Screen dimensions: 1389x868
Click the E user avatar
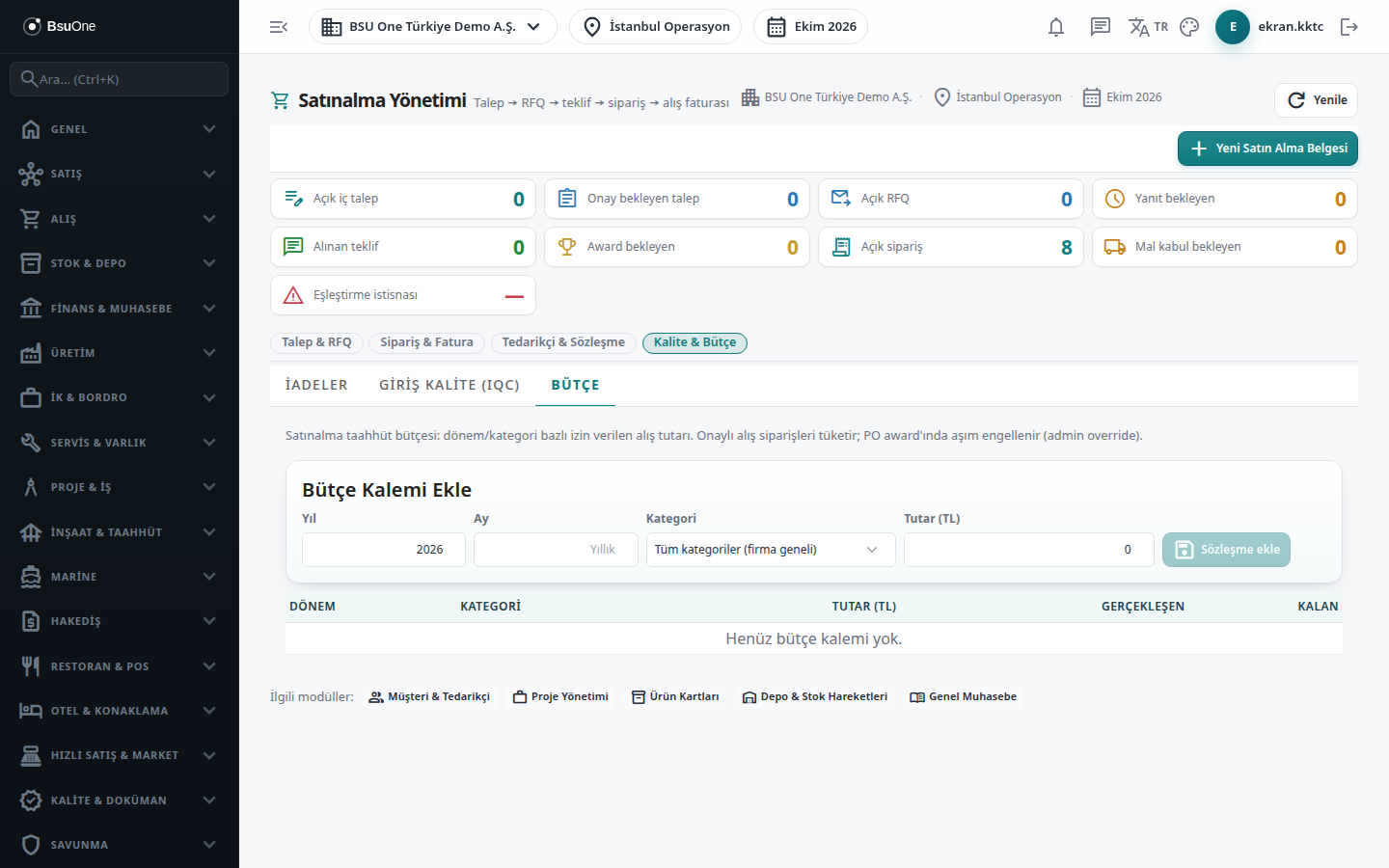(1233, 27)
